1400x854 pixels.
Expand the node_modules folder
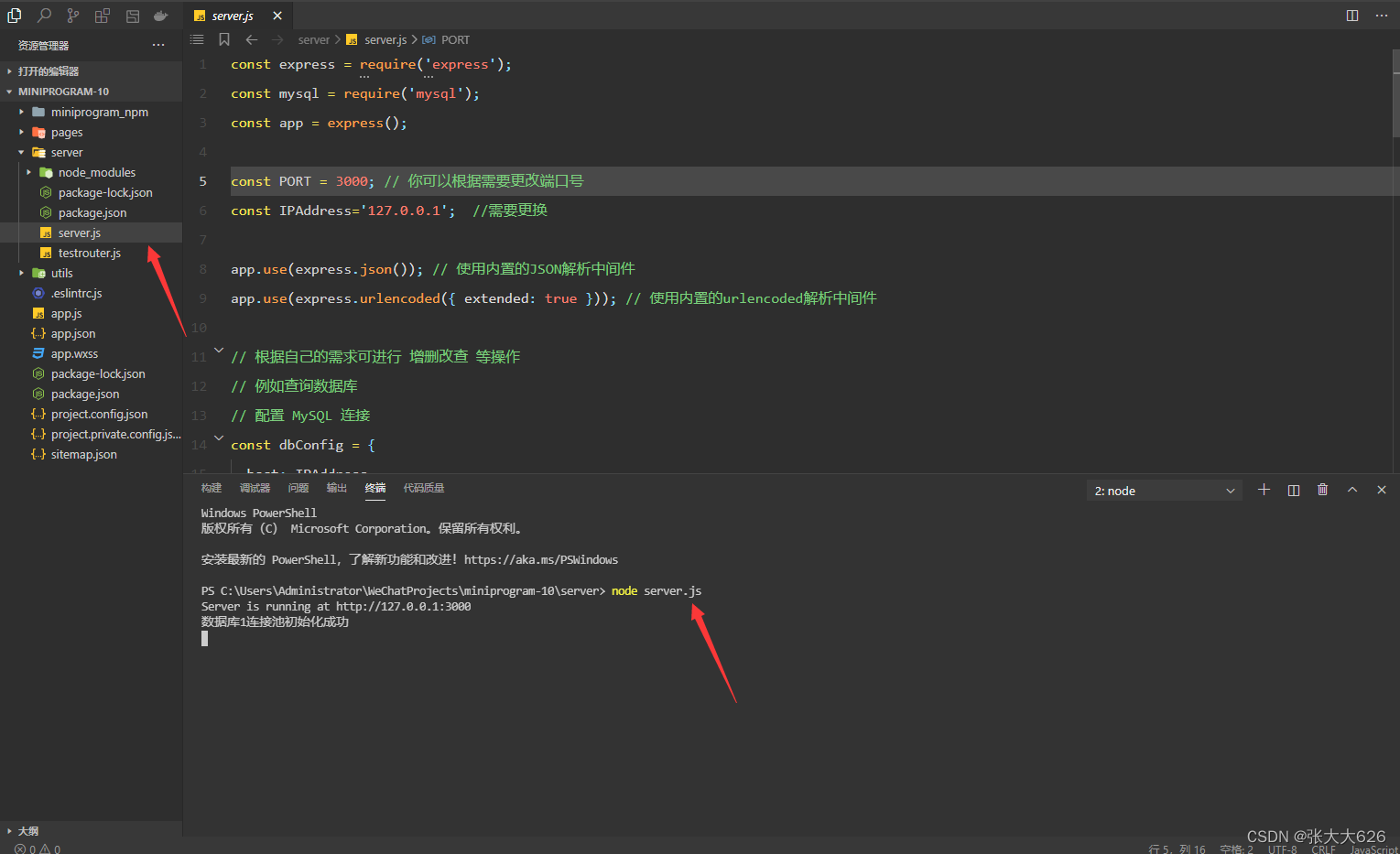(28, 172)
